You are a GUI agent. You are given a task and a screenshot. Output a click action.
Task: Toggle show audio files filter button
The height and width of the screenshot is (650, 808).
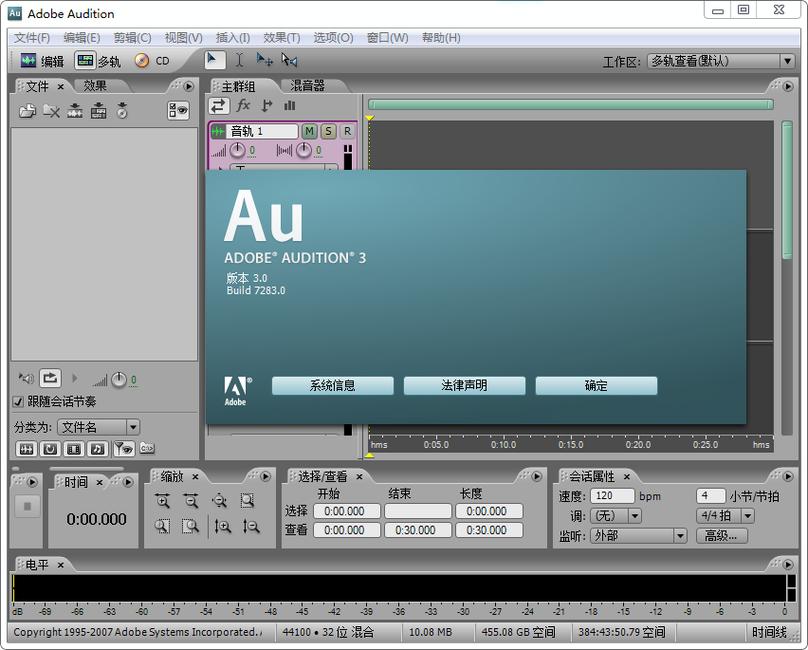tap(26, 449)
